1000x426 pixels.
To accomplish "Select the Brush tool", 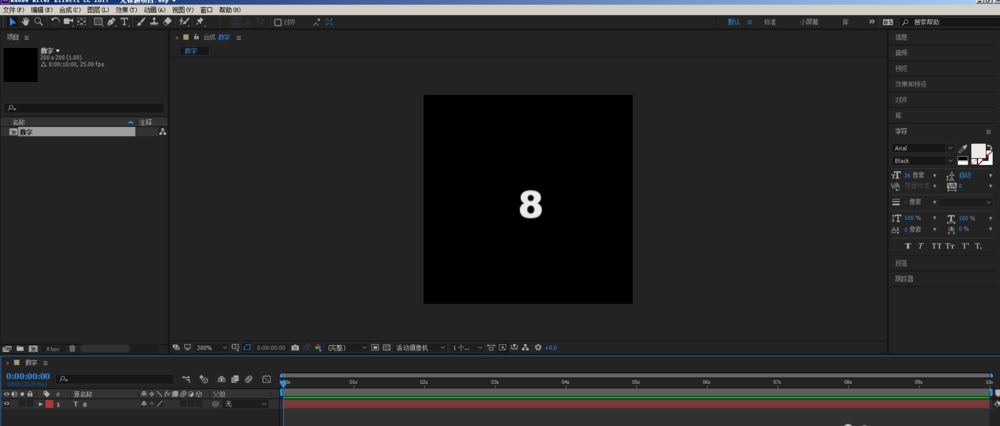I will (142, 22).
